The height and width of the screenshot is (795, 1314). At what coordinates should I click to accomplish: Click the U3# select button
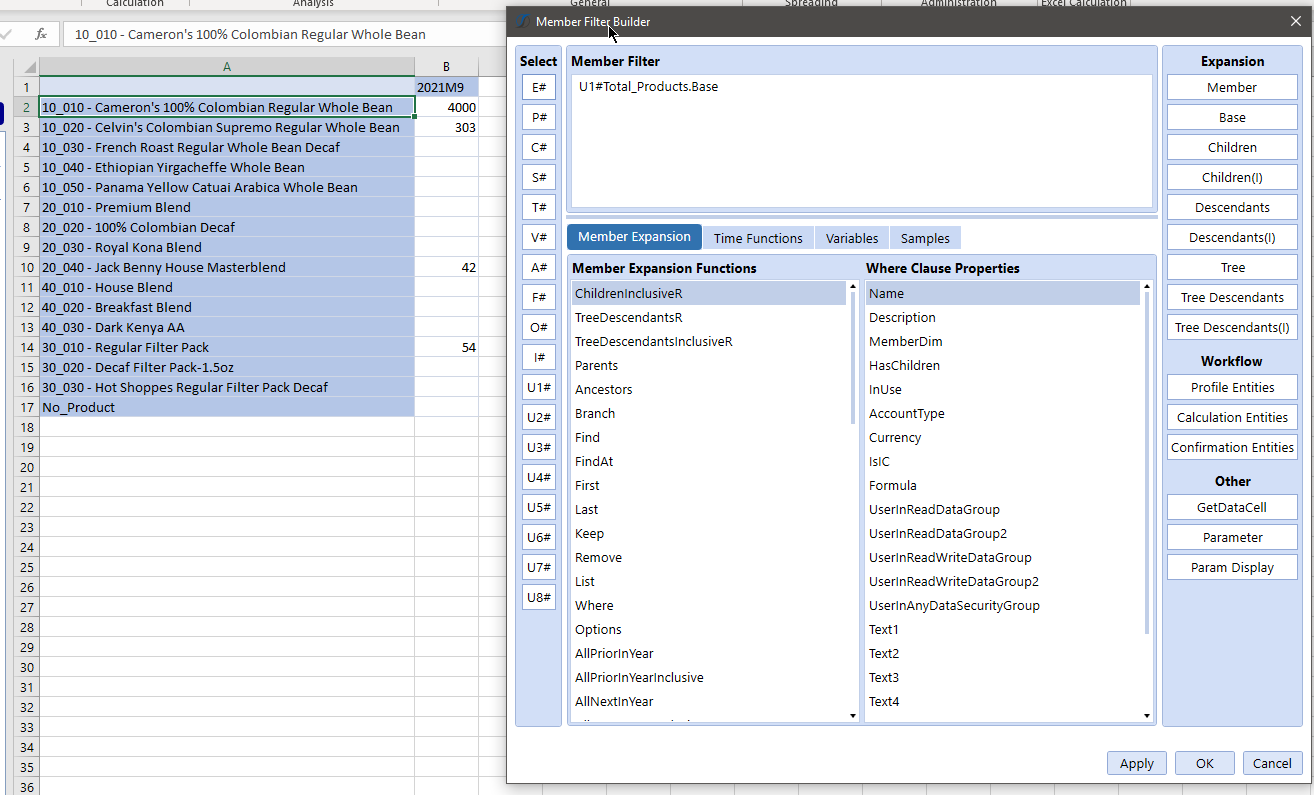click(x=539, y=447)
